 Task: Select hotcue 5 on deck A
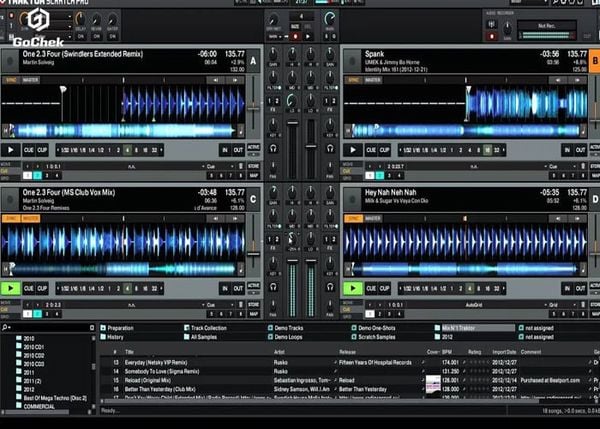[x=211, y=176]
